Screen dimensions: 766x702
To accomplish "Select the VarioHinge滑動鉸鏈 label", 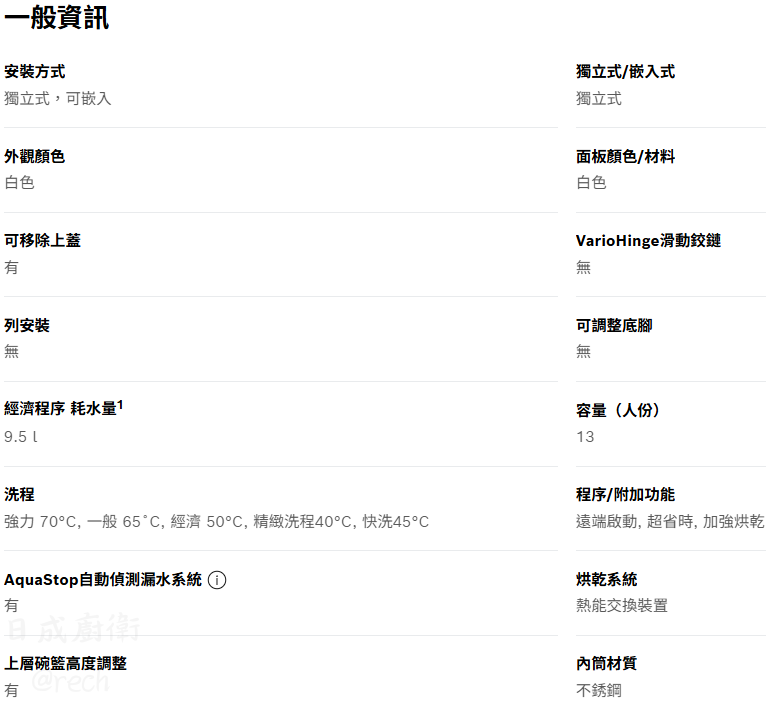I will tap(648, 240).
